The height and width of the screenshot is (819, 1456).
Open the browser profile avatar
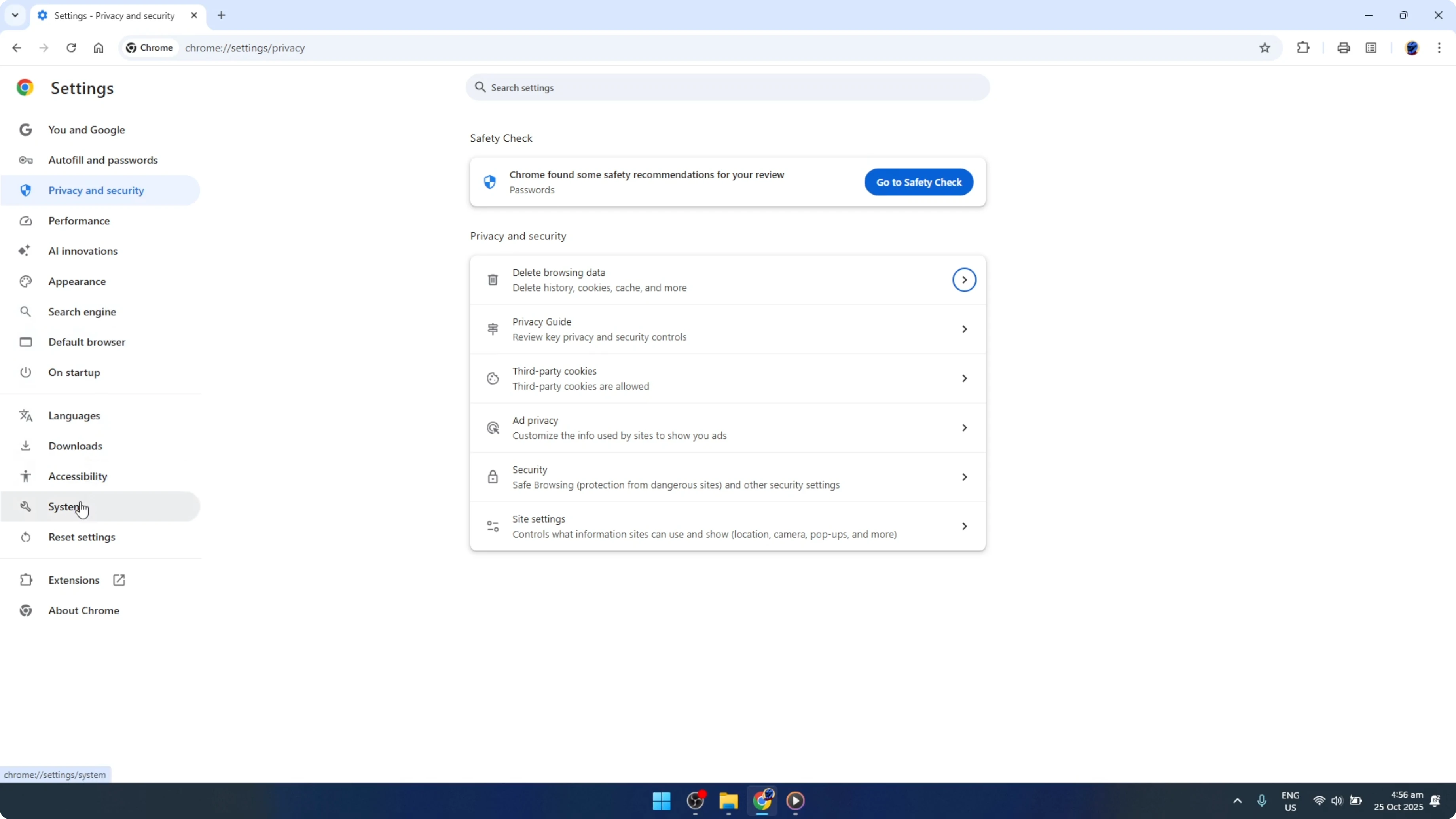[x=1412, y=47]
